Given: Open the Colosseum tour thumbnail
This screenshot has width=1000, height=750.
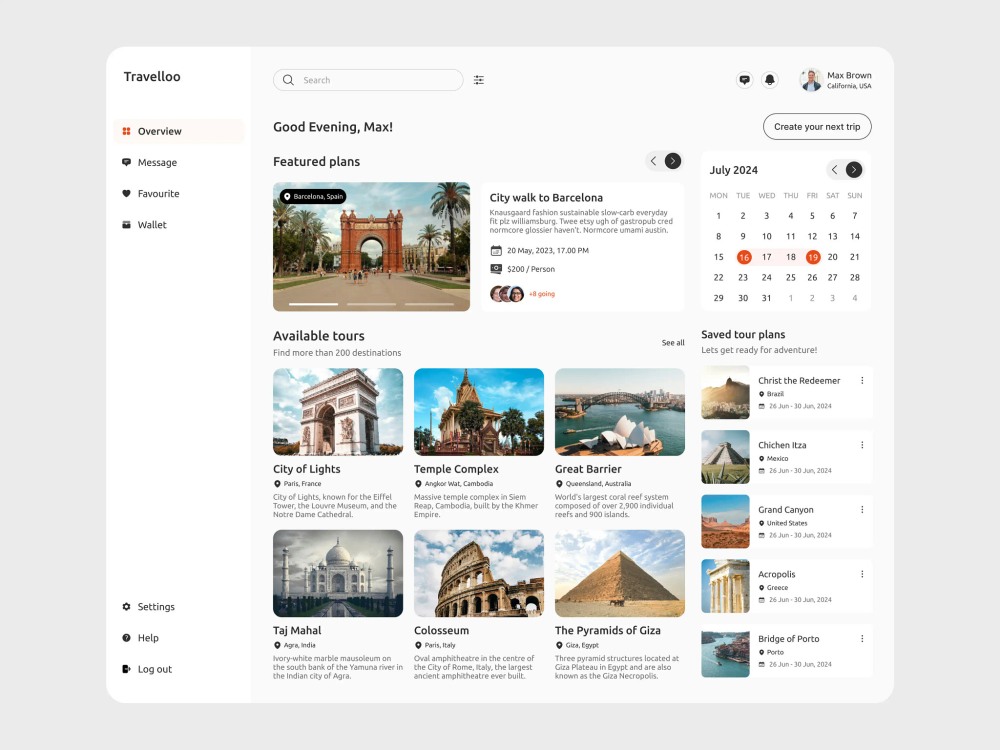Looking at the screenshot, I should pyautogui.click(x=479, y=573).
